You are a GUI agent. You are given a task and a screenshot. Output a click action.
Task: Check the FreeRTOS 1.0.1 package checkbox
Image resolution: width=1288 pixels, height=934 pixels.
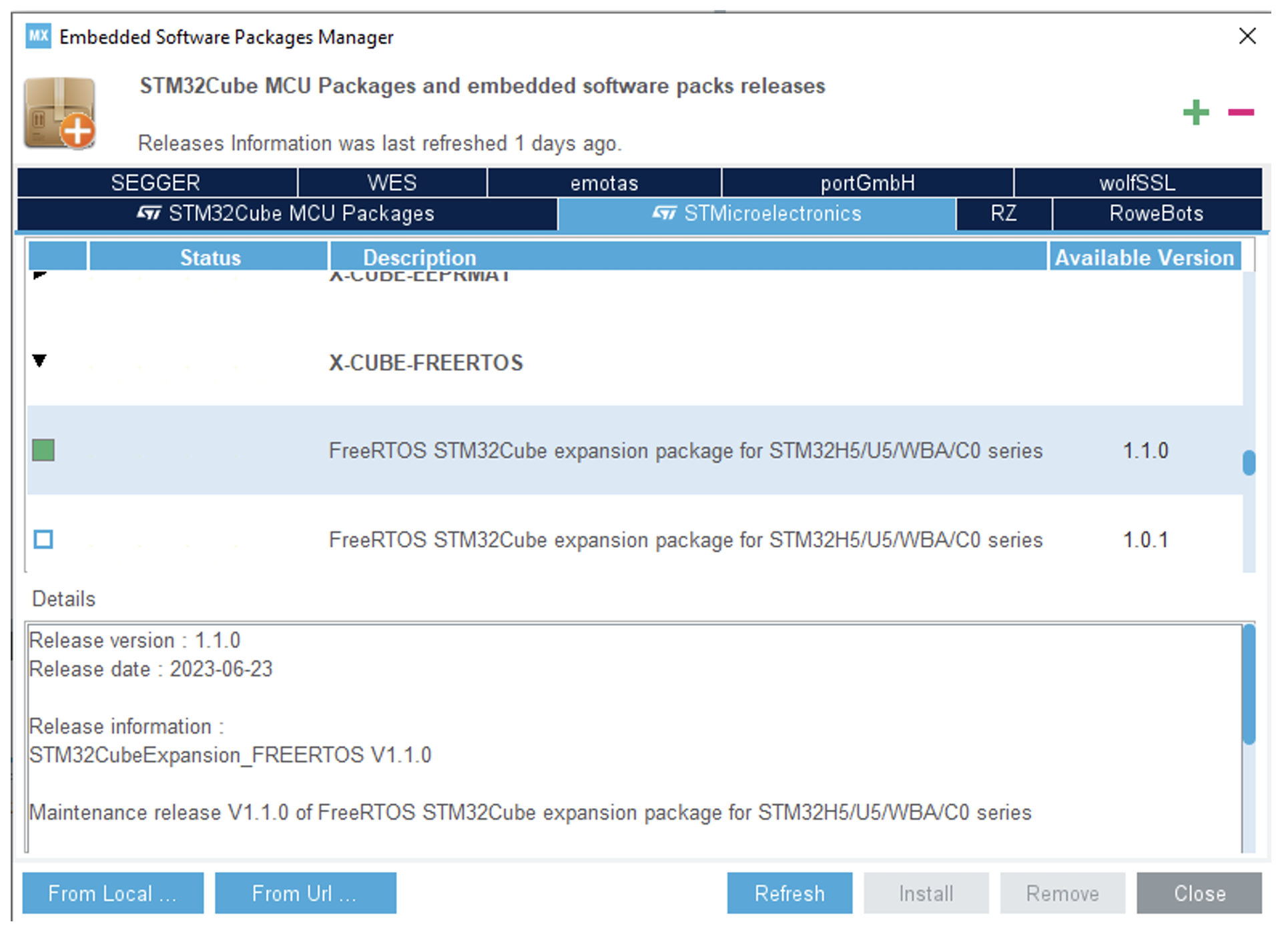[x=43, y=539]
